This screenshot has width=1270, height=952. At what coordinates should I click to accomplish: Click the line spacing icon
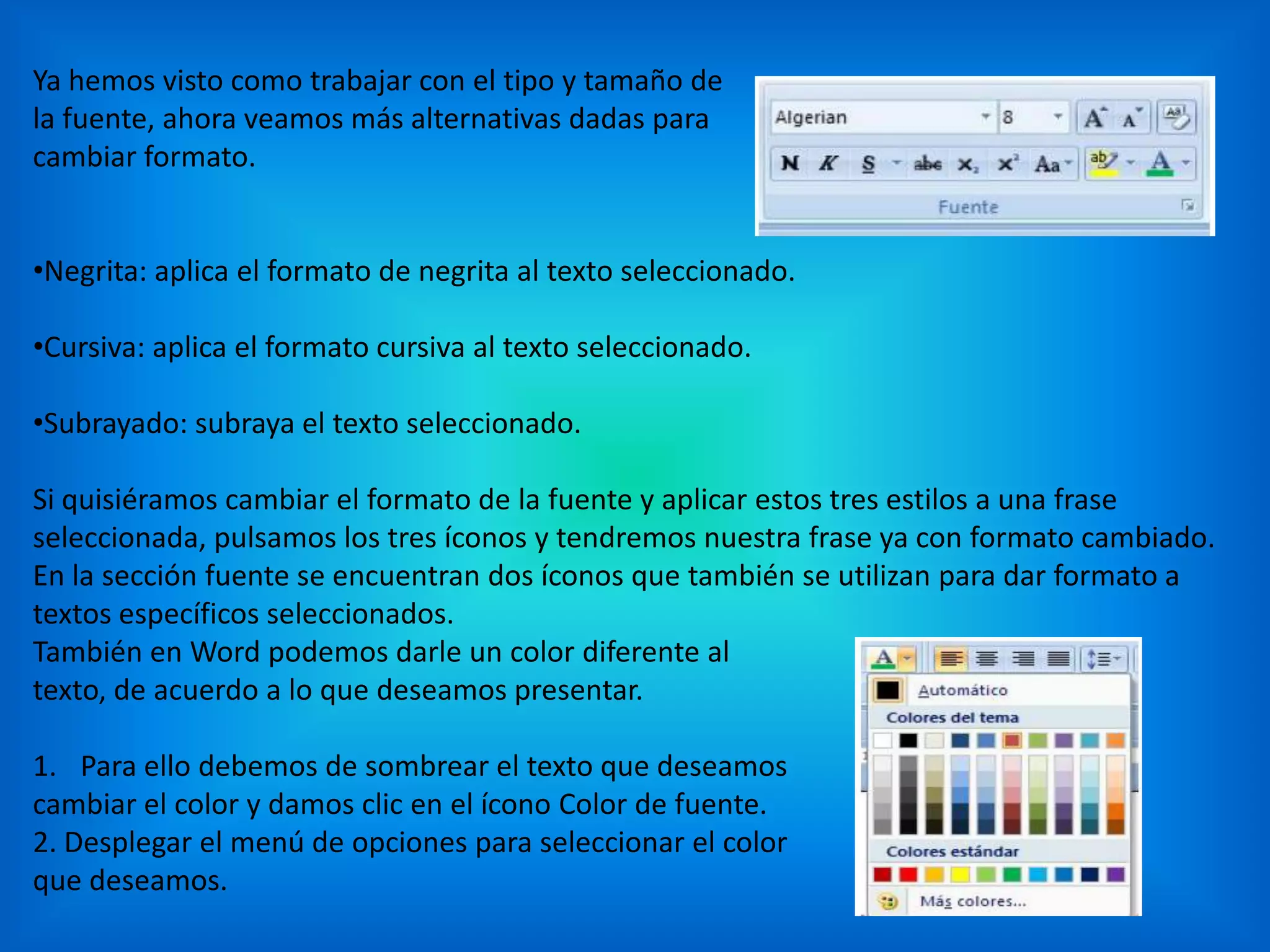pyautogui.click(x=1099, y=658)
